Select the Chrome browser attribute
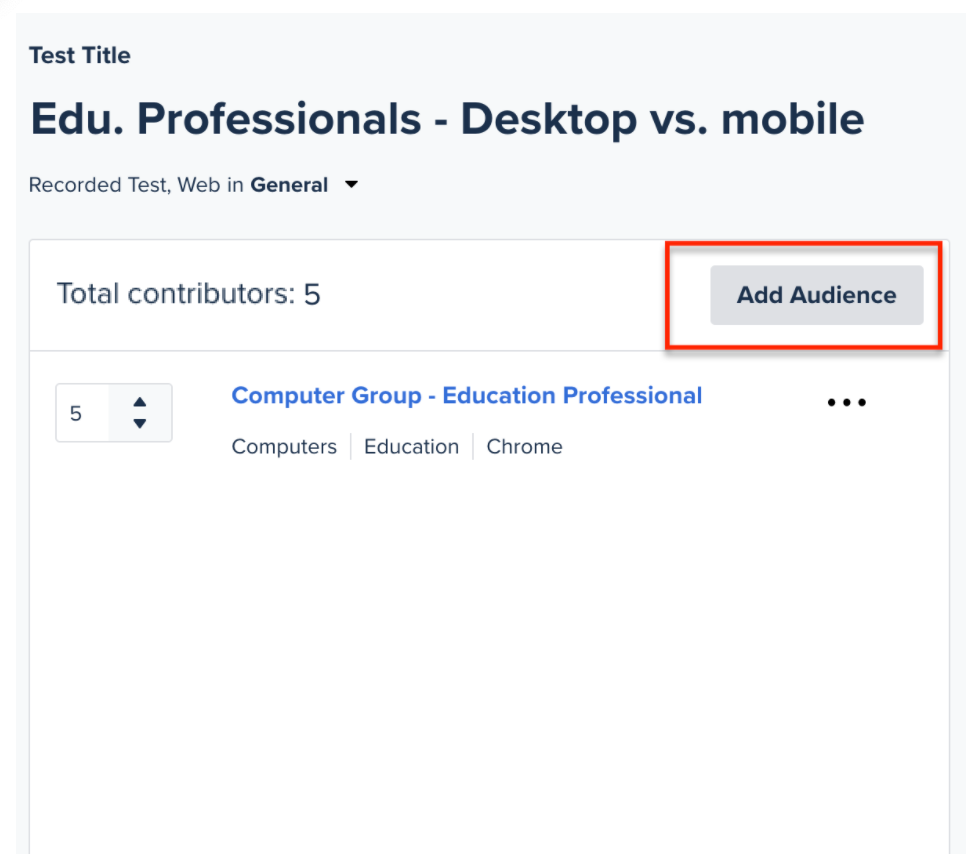Viewport: 970px width, 854px height. click(524, 447)
